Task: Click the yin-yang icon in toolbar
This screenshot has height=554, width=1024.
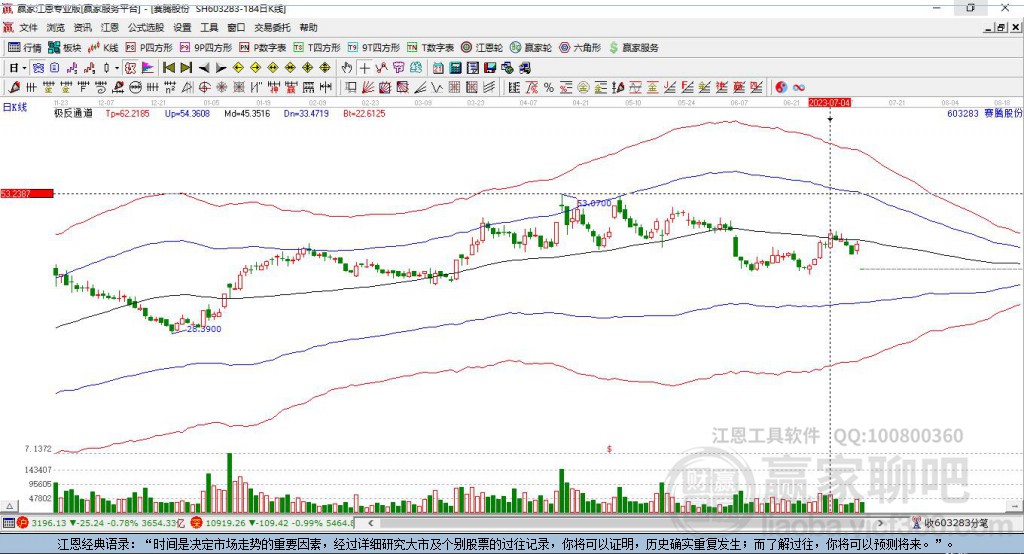Action: point(782,86)
